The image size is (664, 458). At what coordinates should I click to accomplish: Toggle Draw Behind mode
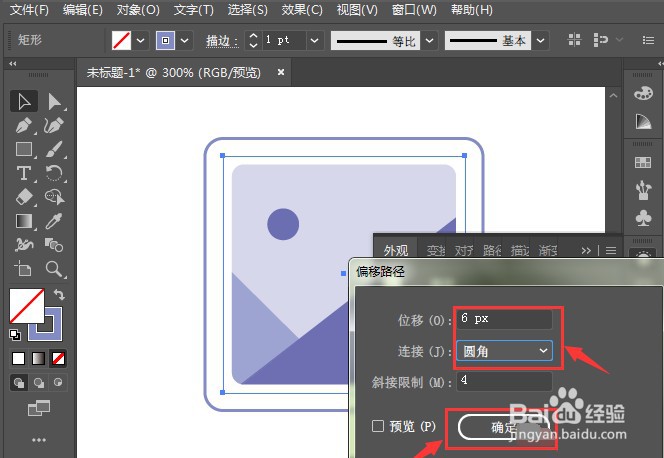tap(39, 383)
